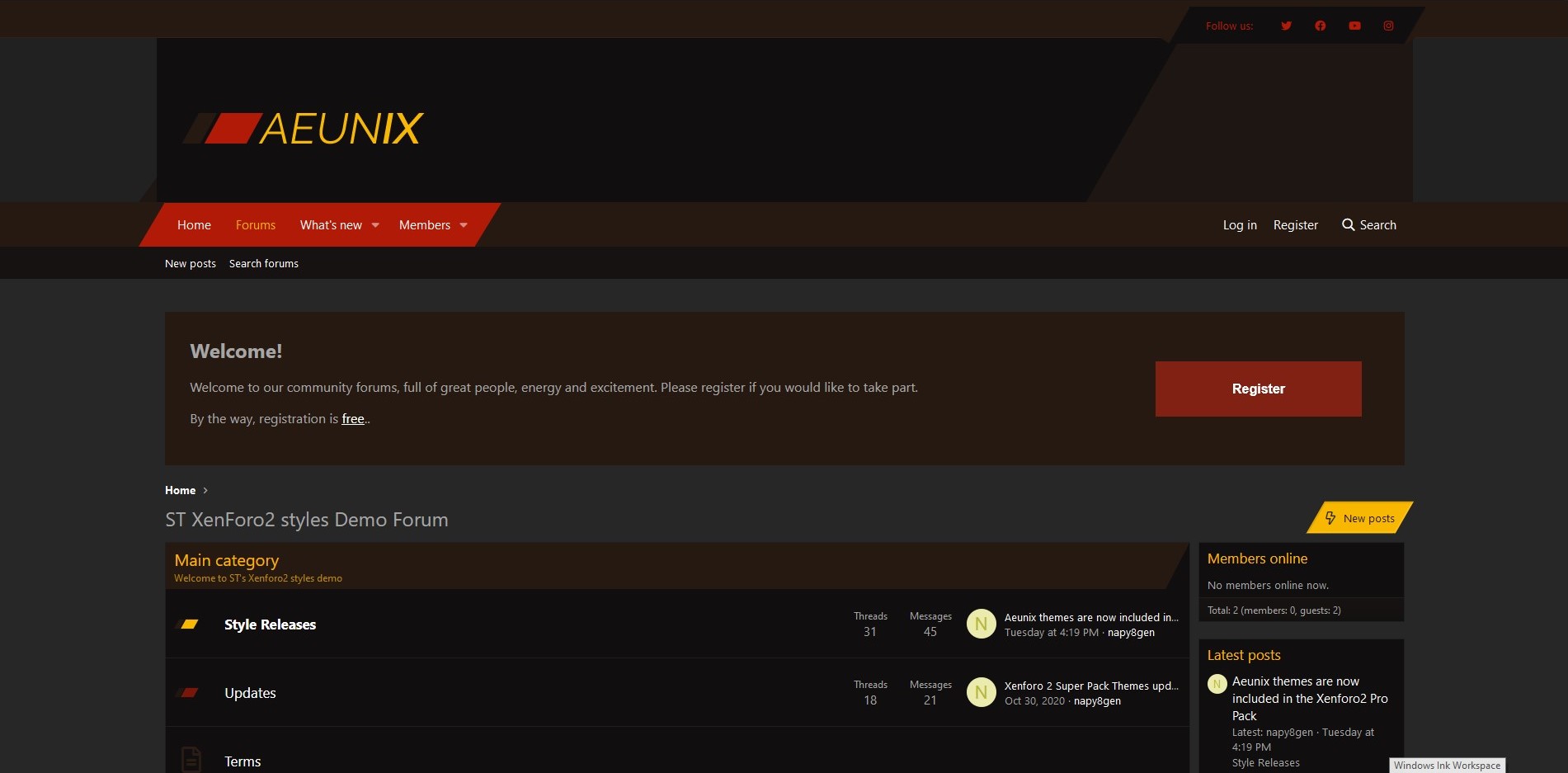This screenshot has width=1568, height=773.
Task: Open the Style Releases forum
Action: click(x=271, y=625)
